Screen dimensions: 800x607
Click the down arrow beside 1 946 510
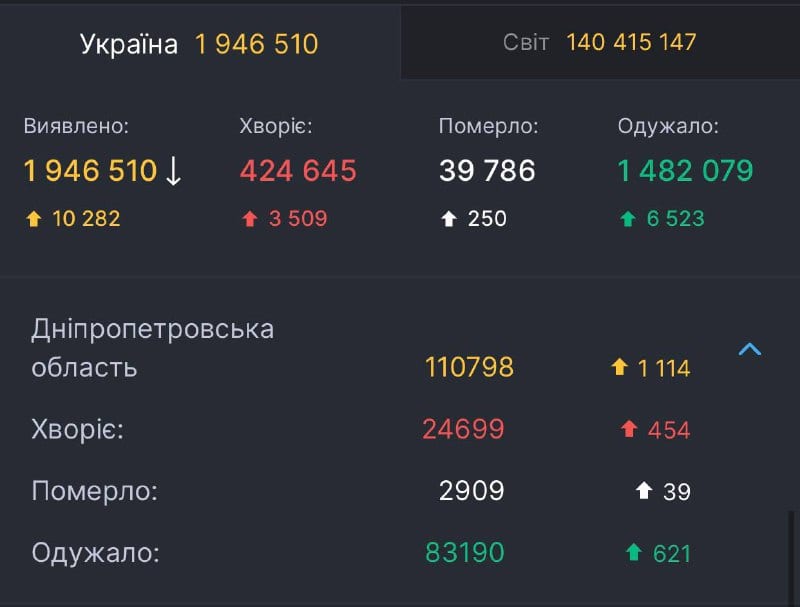[173, 171]
